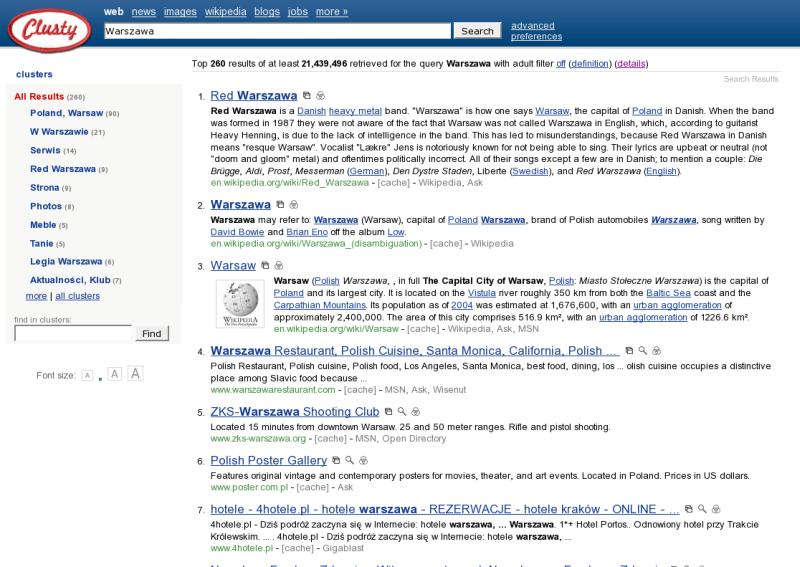Show Warszawa Restaurant result in clusters icon
The width and height of the screenshot is (800, 567).
[657, 351]
